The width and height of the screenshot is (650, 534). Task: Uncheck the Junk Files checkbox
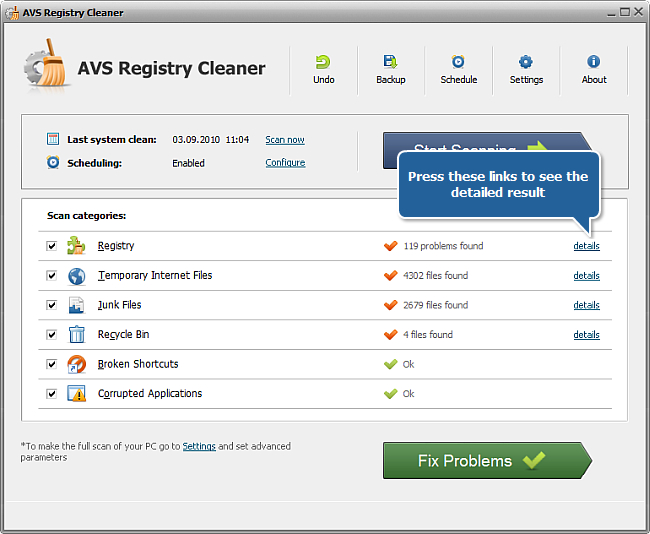pyautogui.click(x=51, y=305)
